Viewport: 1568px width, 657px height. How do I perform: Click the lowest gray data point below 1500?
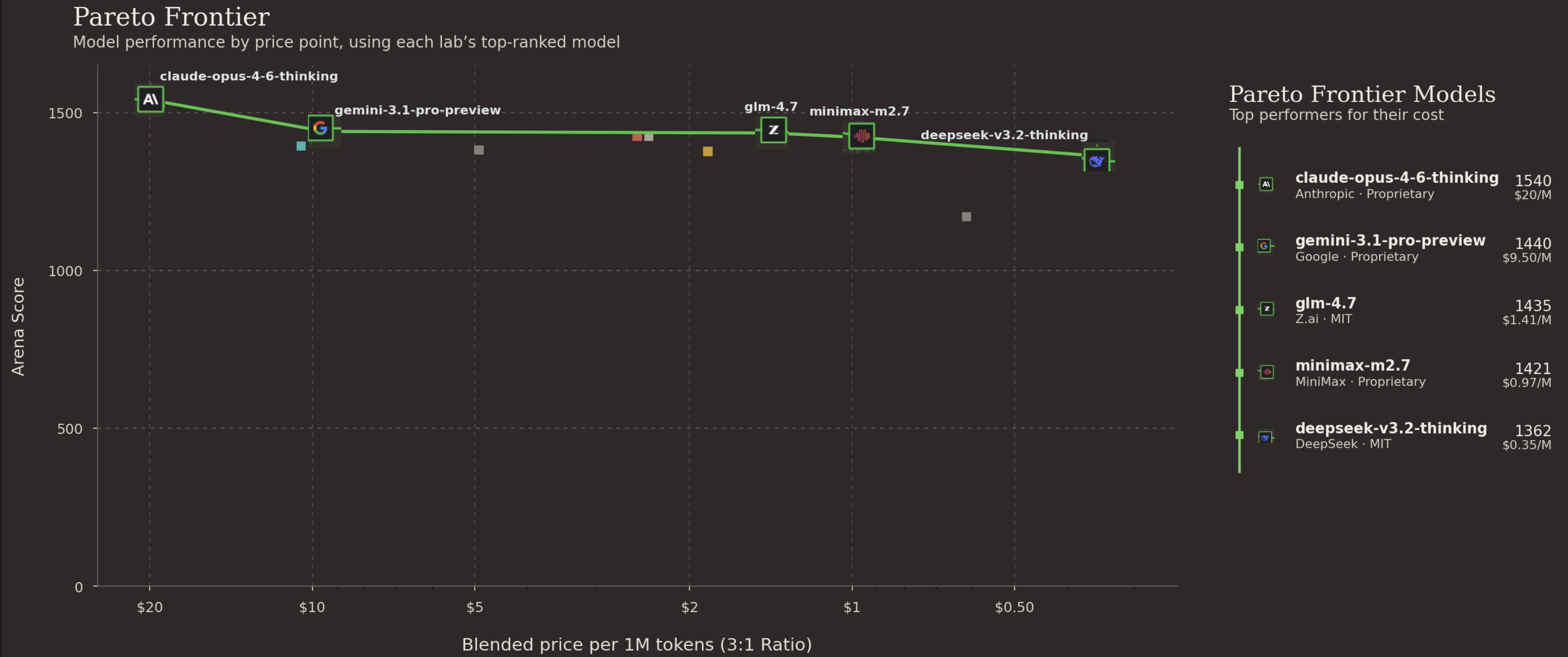966,217
